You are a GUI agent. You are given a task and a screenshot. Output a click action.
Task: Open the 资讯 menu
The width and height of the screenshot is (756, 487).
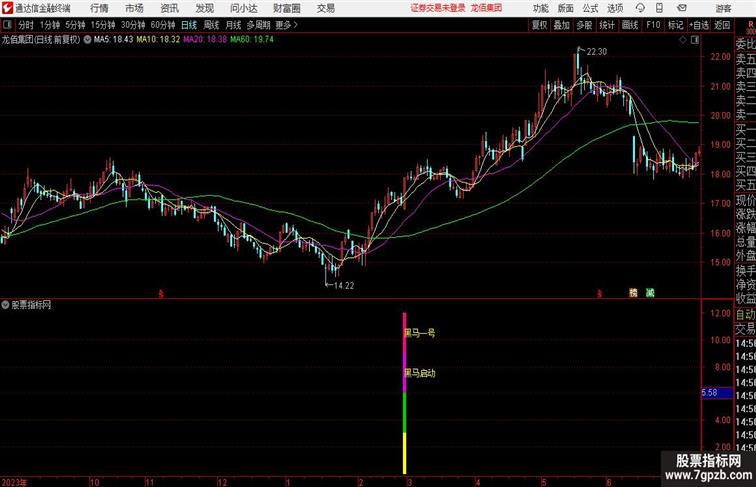click(169, 8)
